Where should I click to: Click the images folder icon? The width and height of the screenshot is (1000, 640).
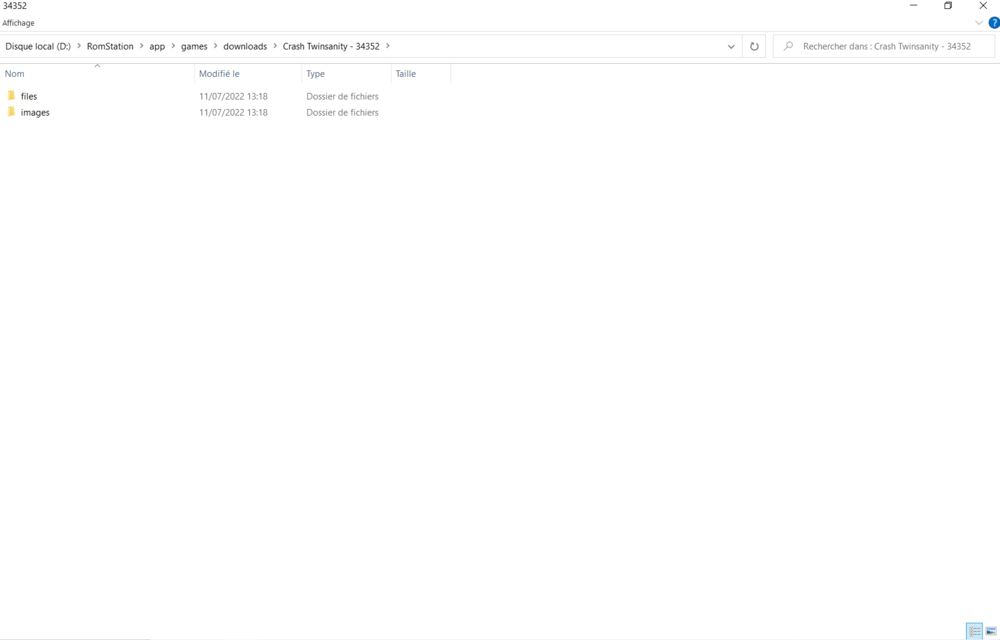point(12,112)
